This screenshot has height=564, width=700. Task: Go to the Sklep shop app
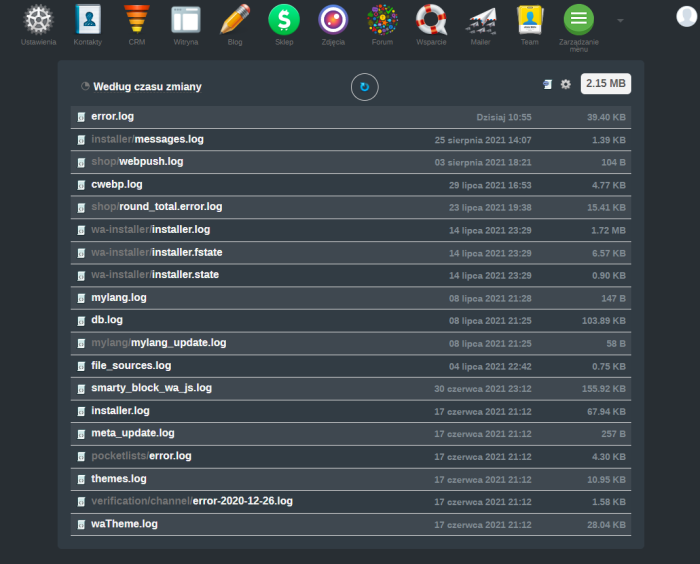(x=284, y=20)
